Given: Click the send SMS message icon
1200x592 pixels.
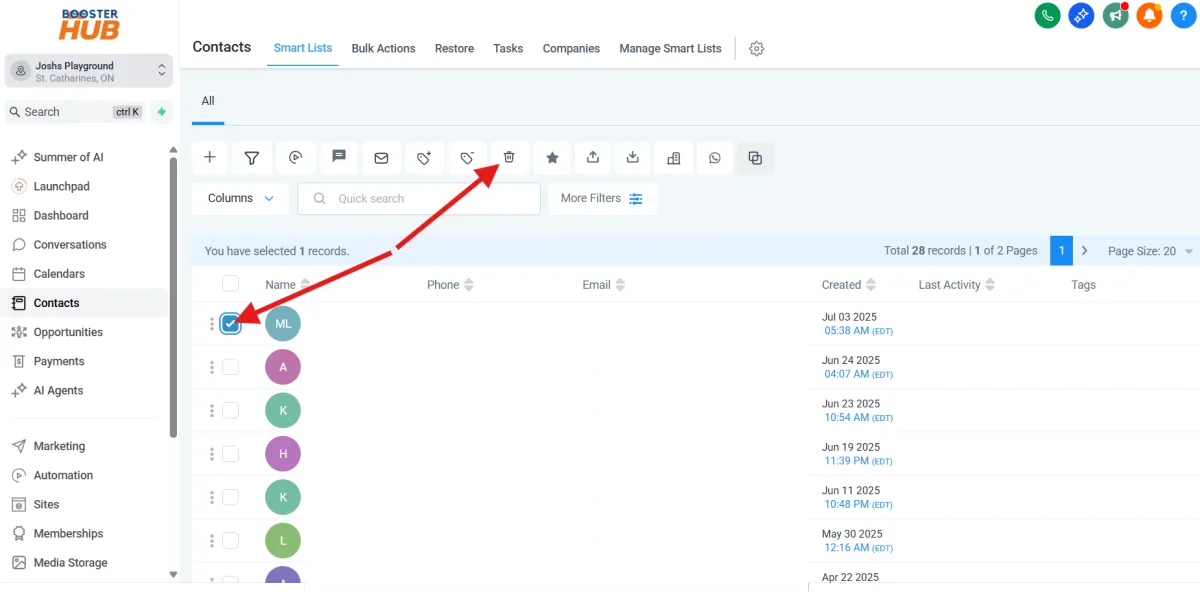Looking at the screenshot, I should tap(339, 158).
